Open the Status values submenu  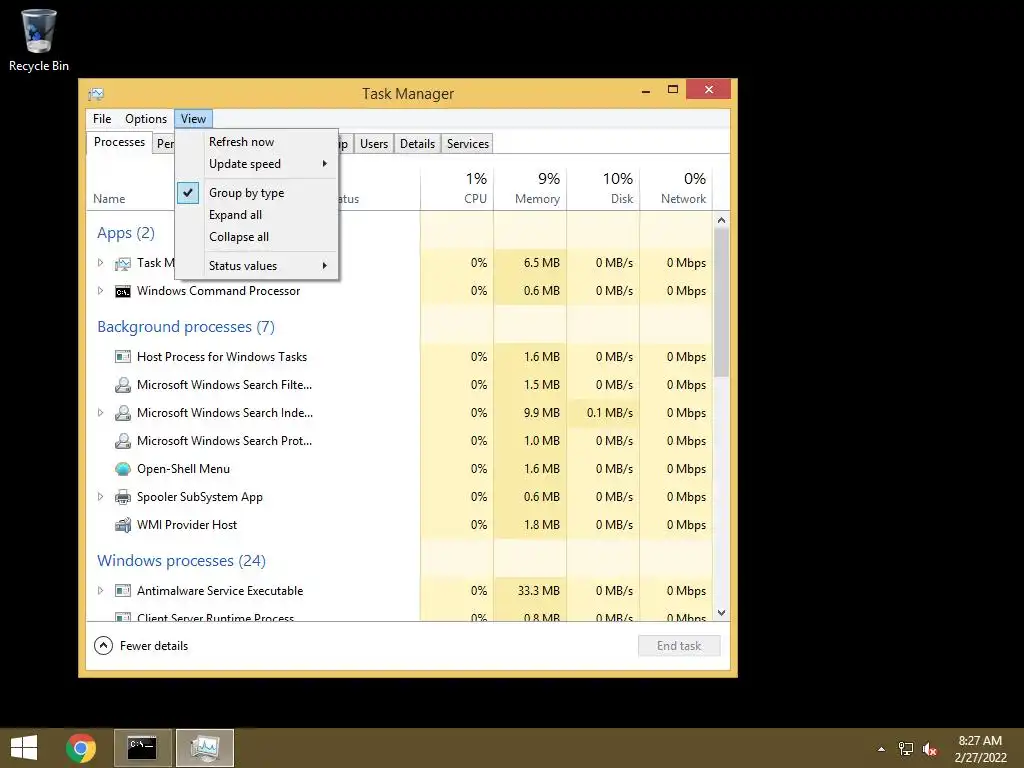click(257, 266)
